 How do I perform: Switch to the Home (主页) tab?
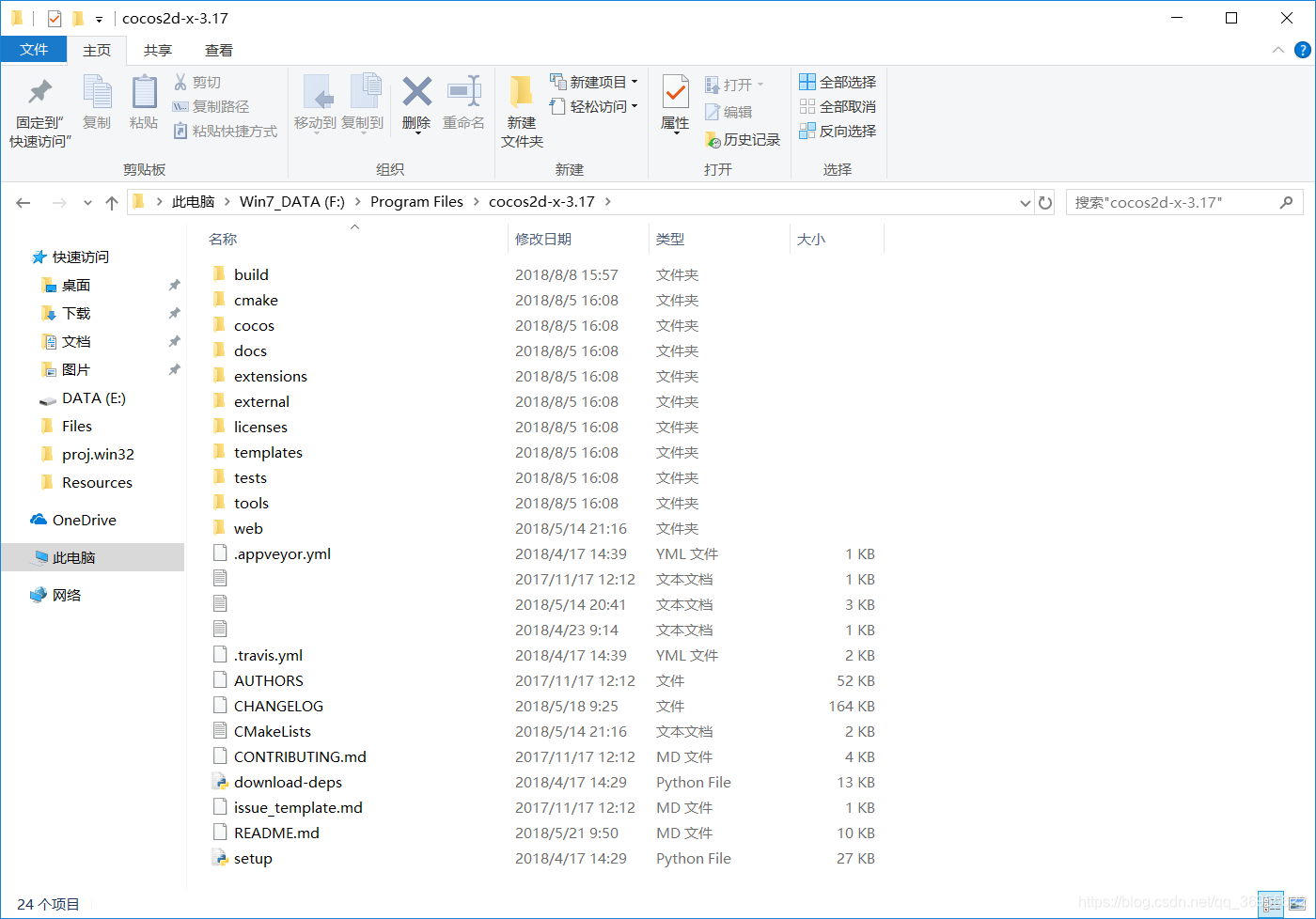(x=97, y=50)
